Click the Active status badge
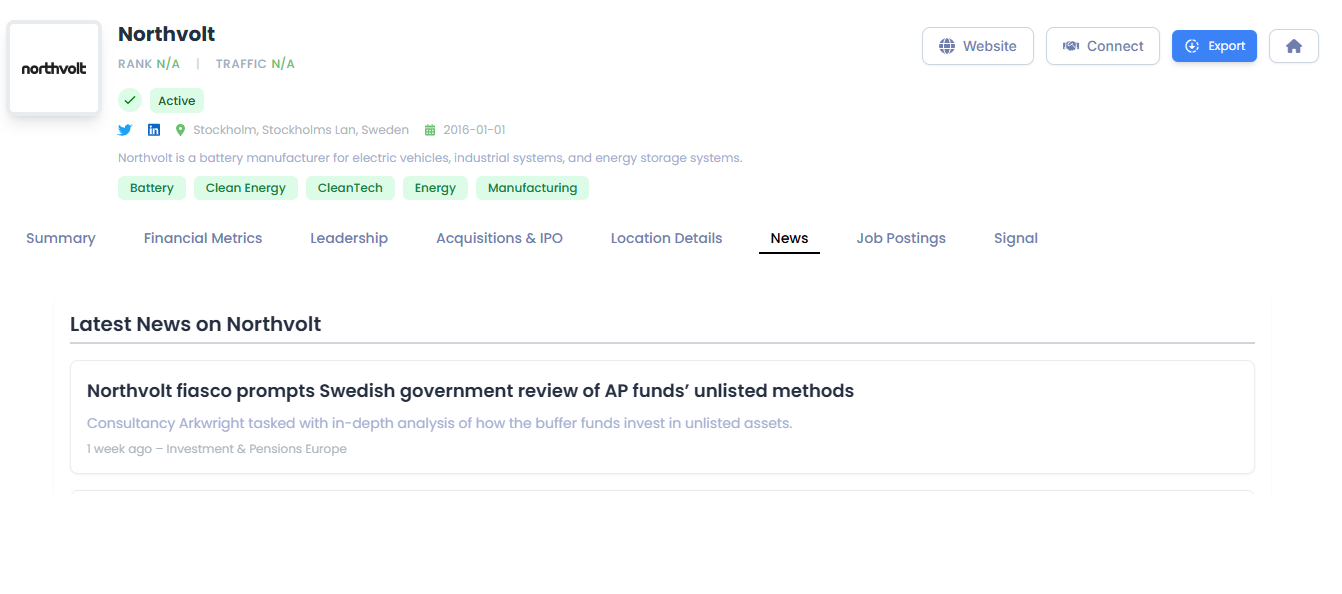This screenshot has width=1342, height=594. 177,100
